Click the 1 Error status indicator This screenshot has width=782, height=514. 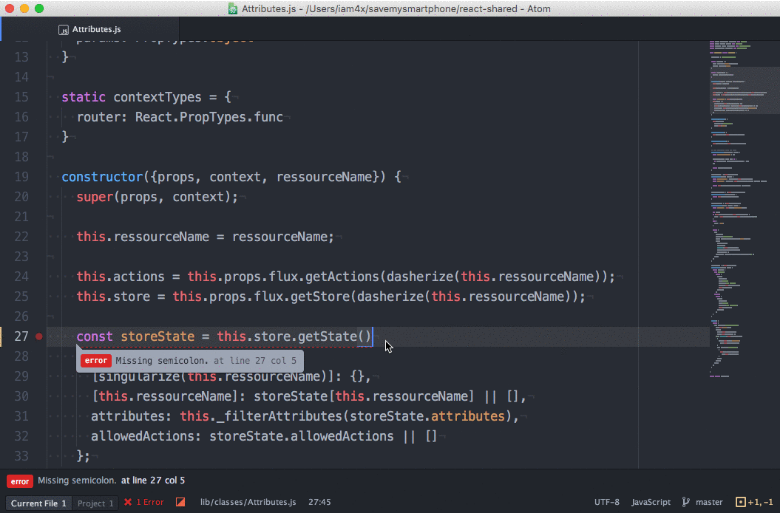coord(144,502)
